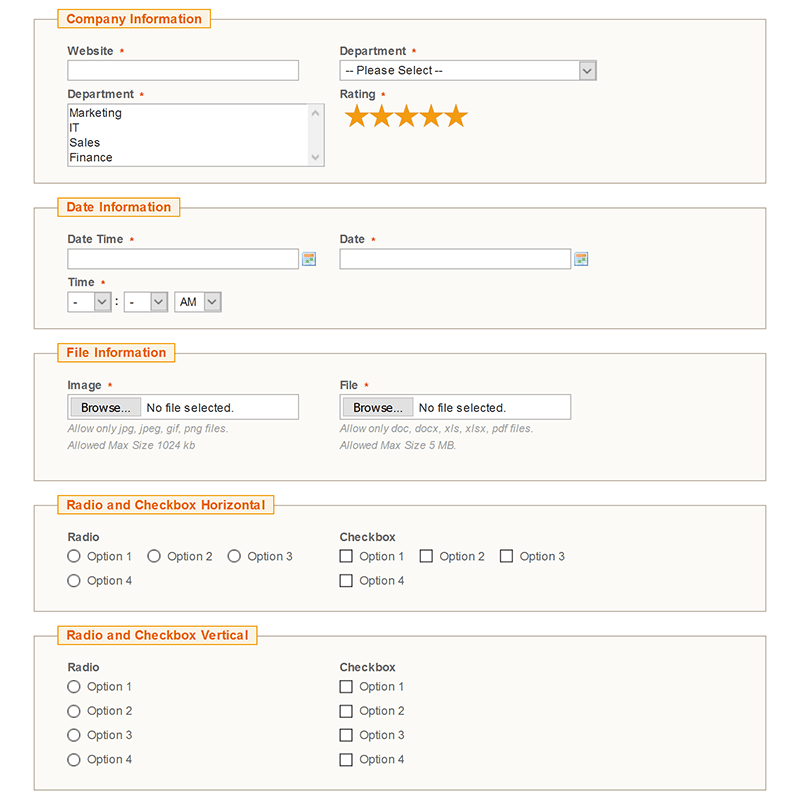Set rating to one star

(x=357, y=116)
